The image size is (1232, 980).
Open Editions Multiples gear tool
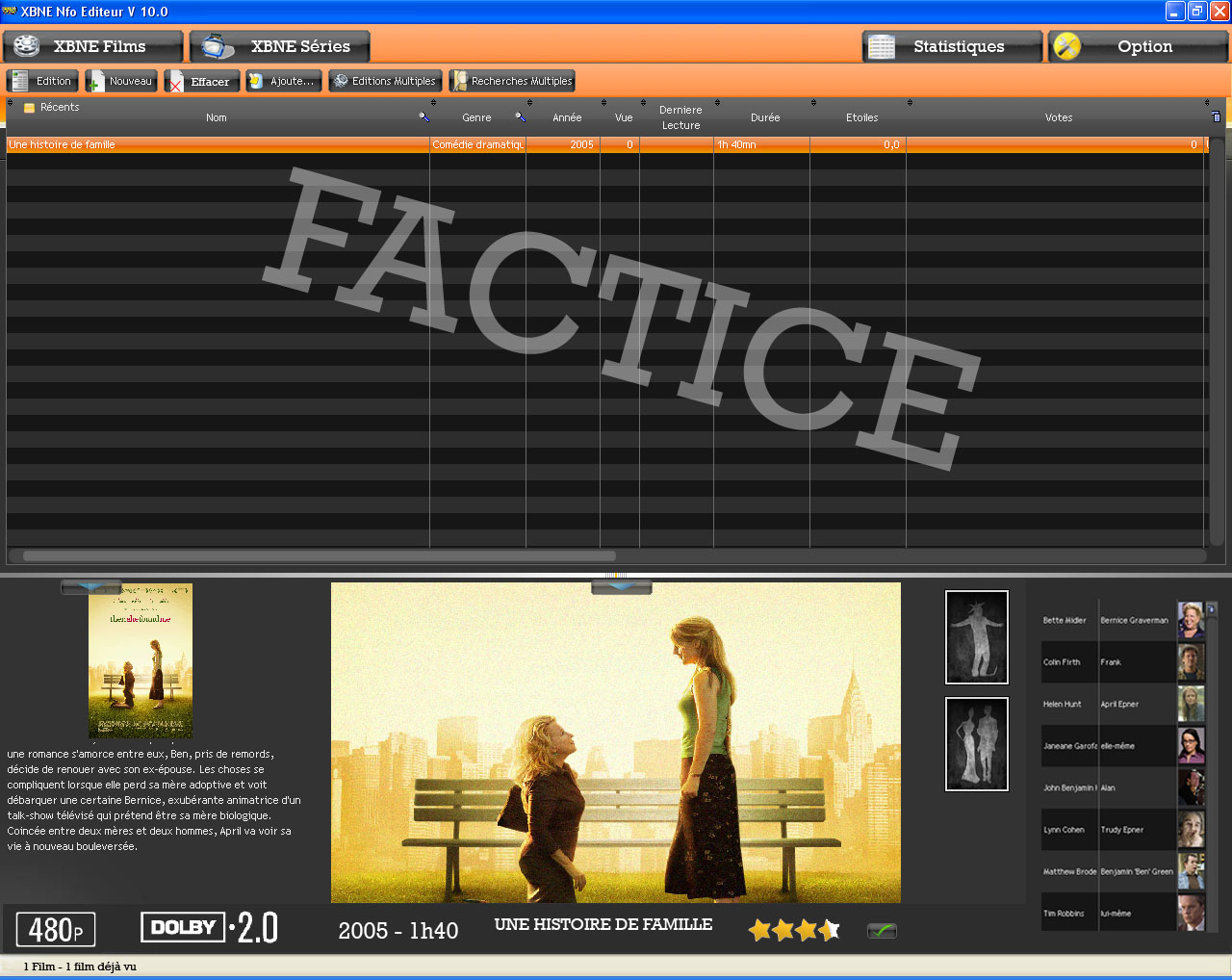pyautogui.click(x=385, y=82)
